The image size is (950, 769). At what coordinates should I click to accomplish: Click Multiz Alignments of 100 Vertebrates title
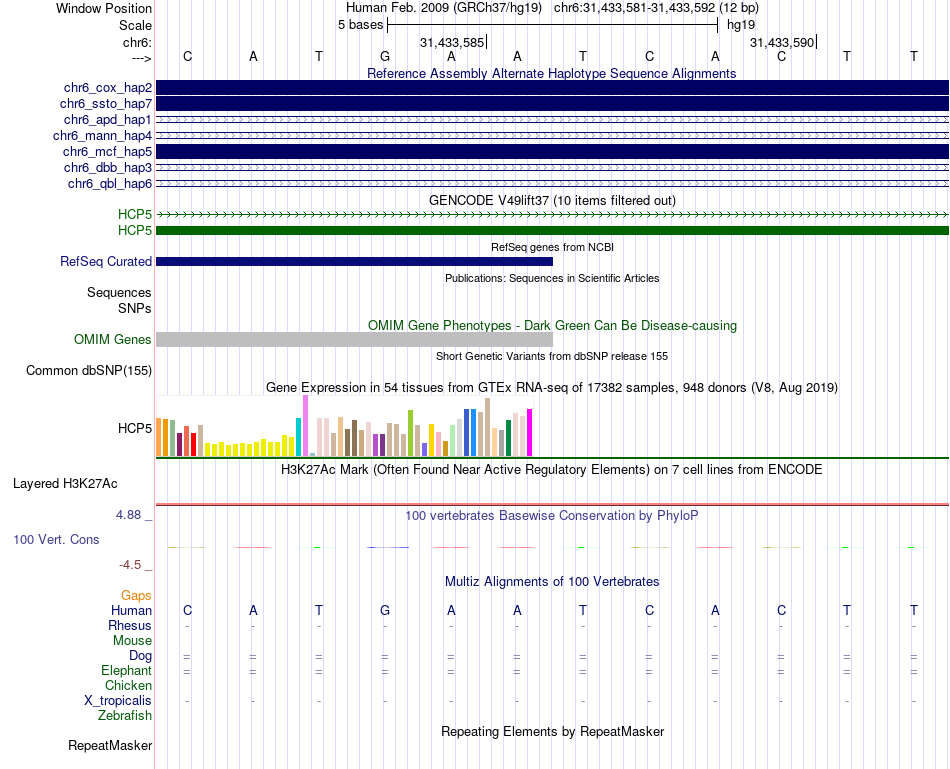[x=552, y=582]
